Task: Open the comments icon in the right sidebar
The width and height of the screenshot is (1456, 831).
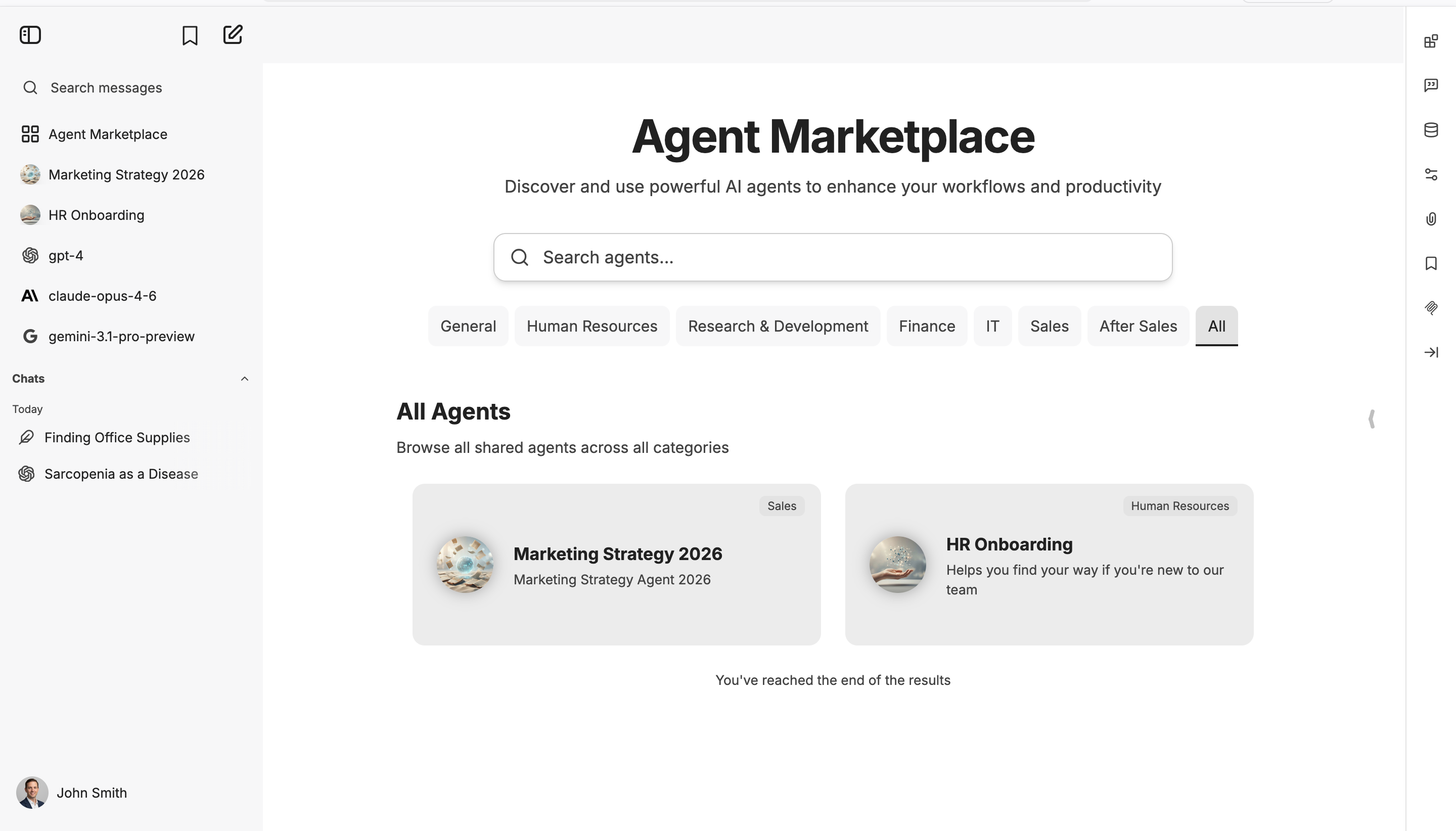Action: tap(1431, 84)
